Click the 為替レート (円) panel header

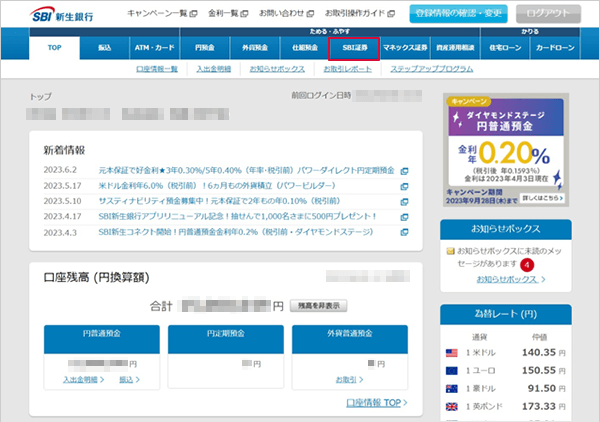click(x=506, y=314)
